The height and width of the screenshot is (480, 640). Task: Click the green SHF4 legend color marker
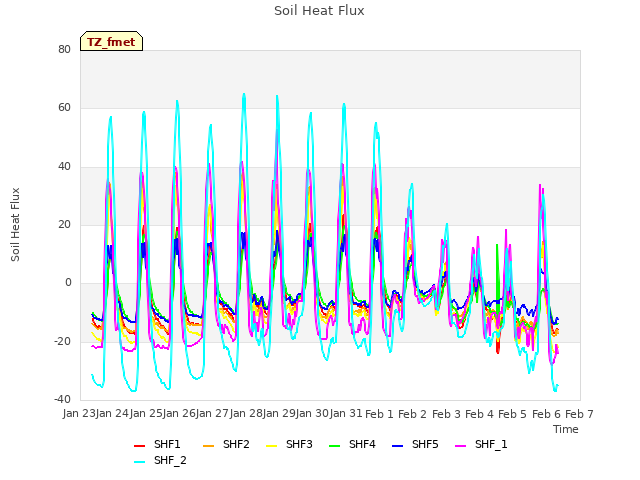point(334,446)
